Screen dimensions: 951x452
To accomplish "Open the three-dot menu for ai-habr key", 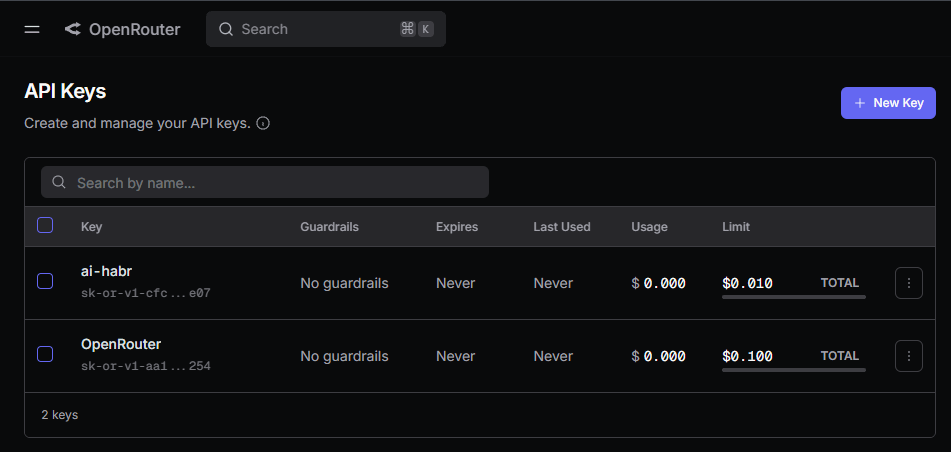I will (x=909, y=283).
